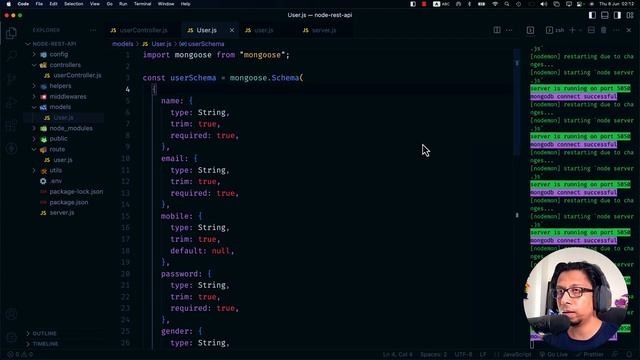
Task: Expand the config folder
Action: pos(64,54)
